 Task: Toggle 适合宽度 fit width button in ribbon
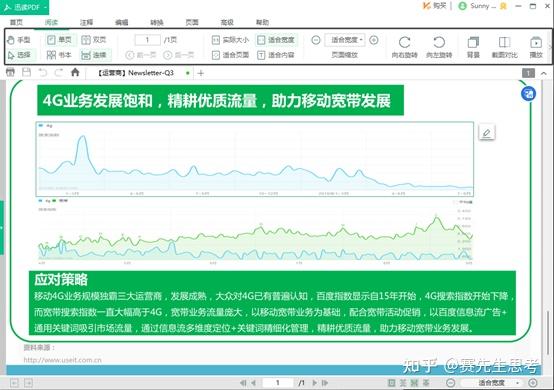click(276, 40)
